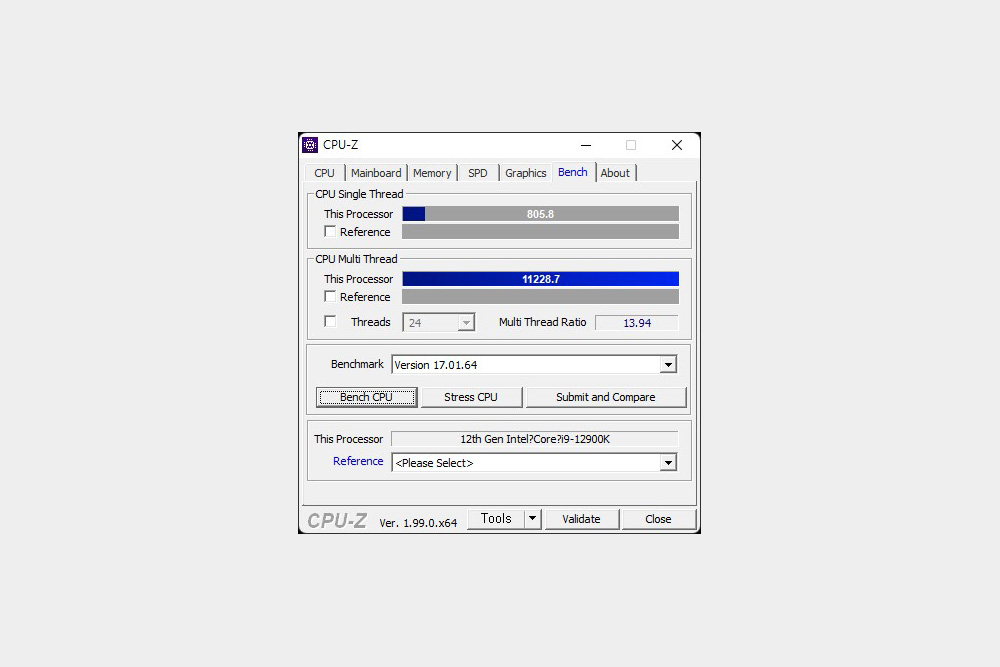Click the blue Reference link label
1000x667 pixels.
click(x=358, y=461)
